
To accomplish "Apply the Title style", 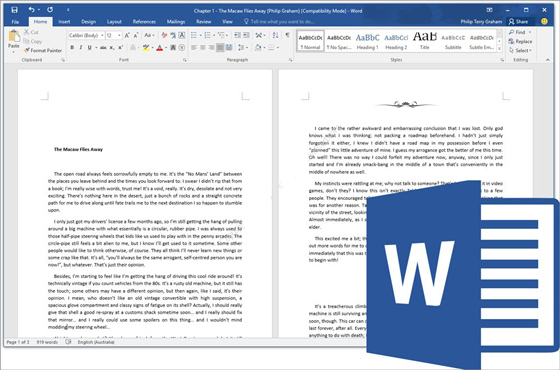I will click(x=425, y=41).
